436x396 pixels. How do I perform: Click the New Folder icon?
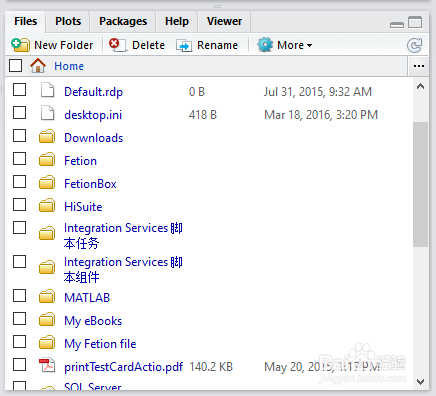click(20, 45)
